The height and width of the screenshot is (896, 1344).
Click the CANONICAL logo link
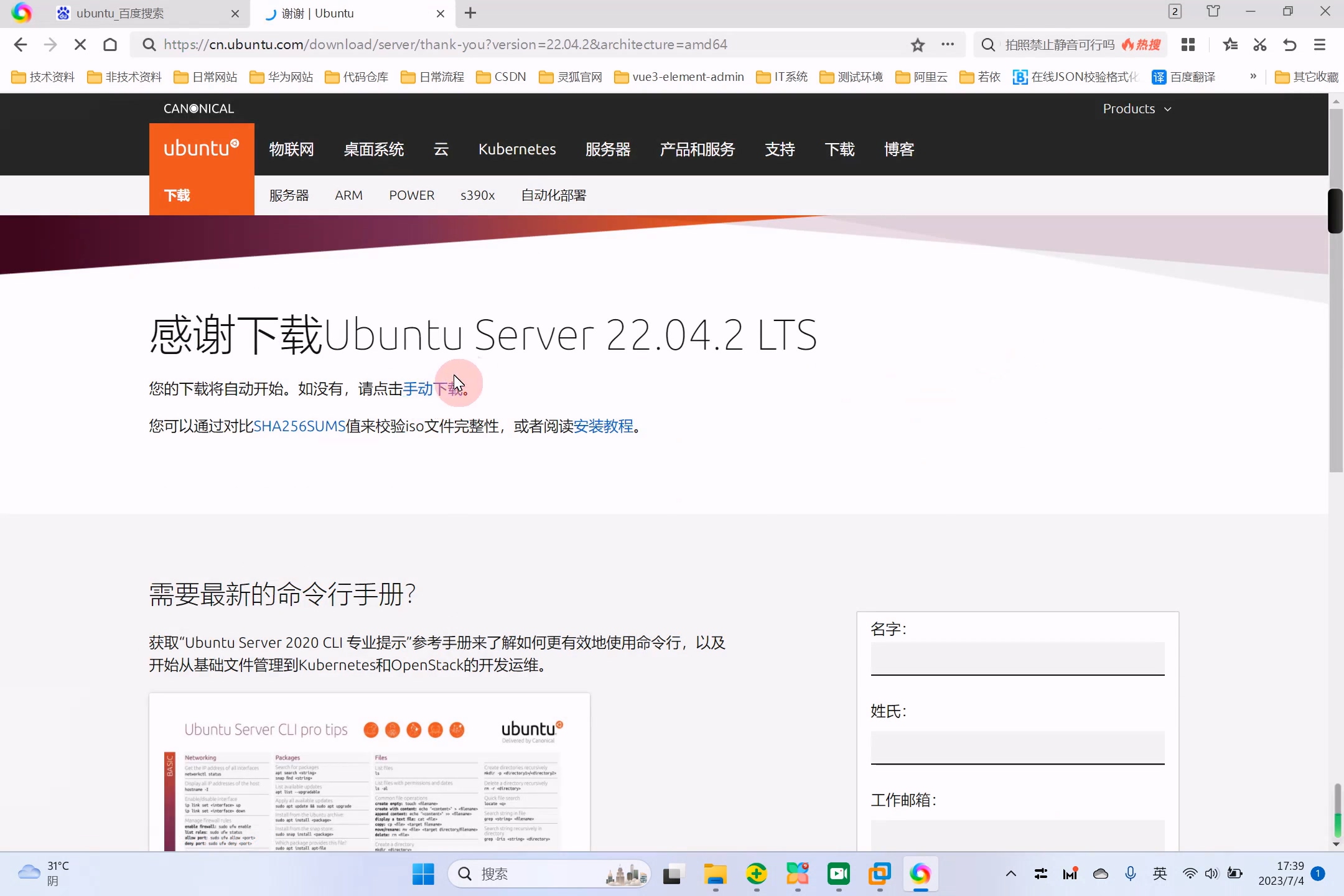click(198, 109)
